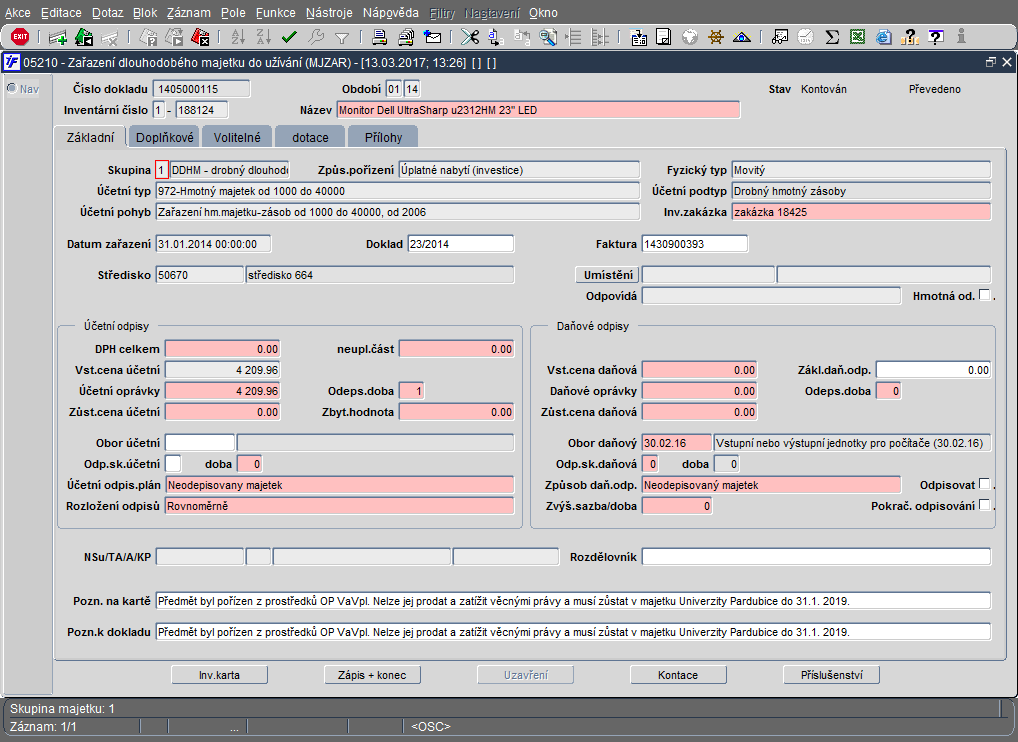
Task: Check the Pokrač. odpisování checkbox
Action: point(985,506)
